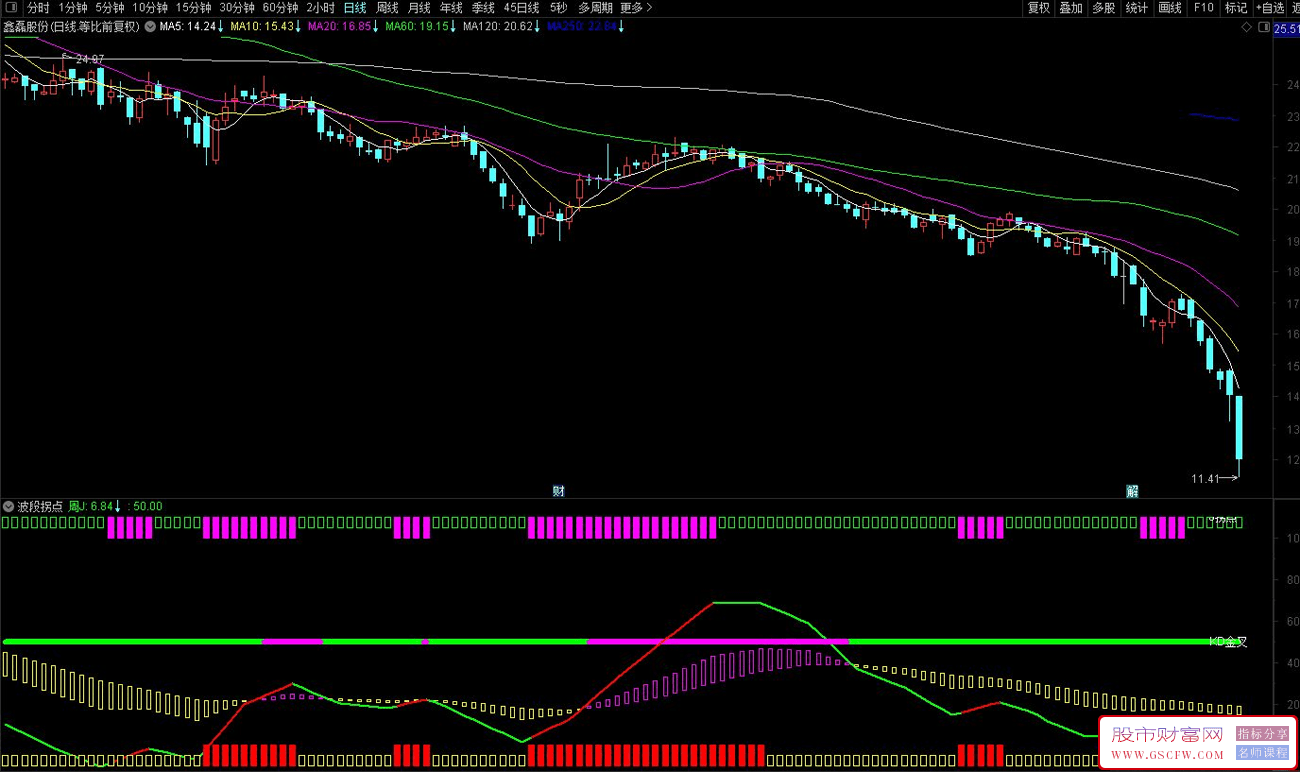Viewport: 1300px width, 772px height.
Task: Click the 周J: 6.84 indicator value
Action: (x=90, y=506)
